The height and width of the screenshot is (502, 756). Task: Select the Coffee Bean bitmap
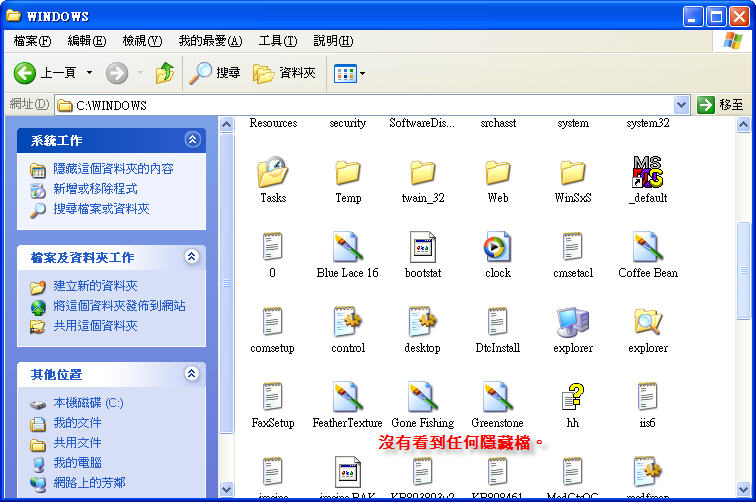click(648, 255)
